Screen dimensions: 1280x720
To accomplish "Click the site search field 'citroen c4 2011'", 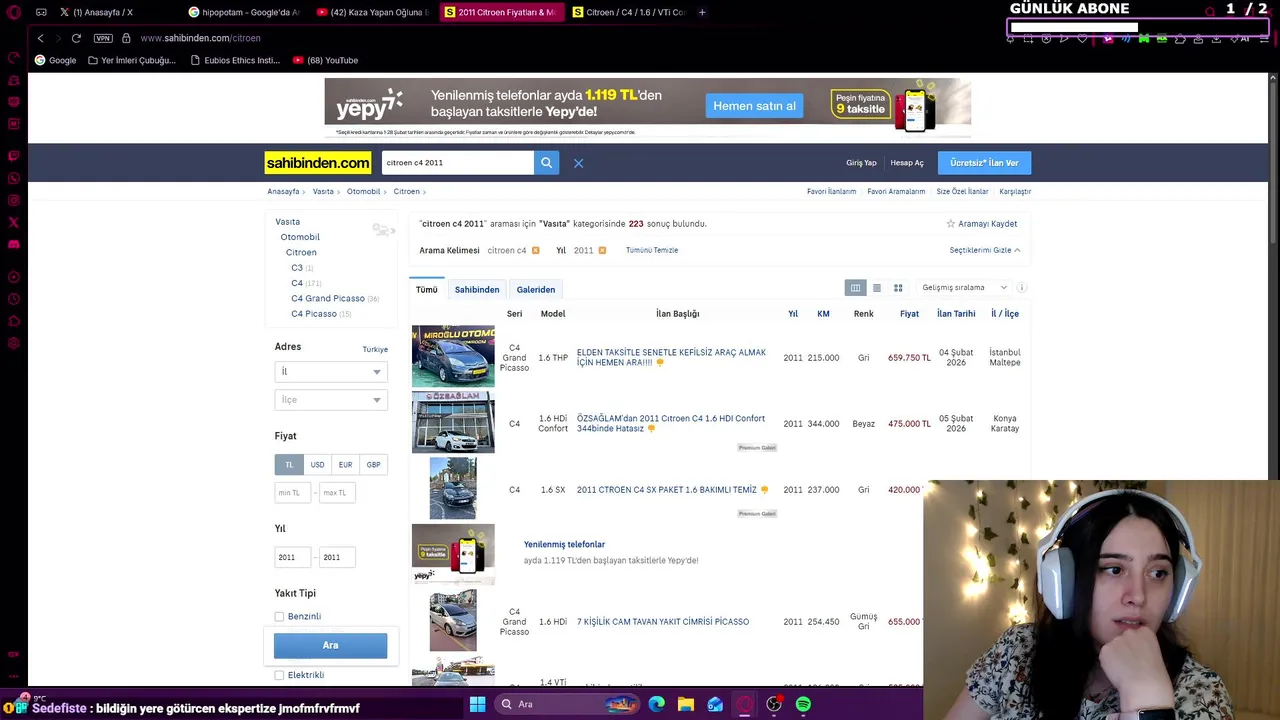I will 458,163.
